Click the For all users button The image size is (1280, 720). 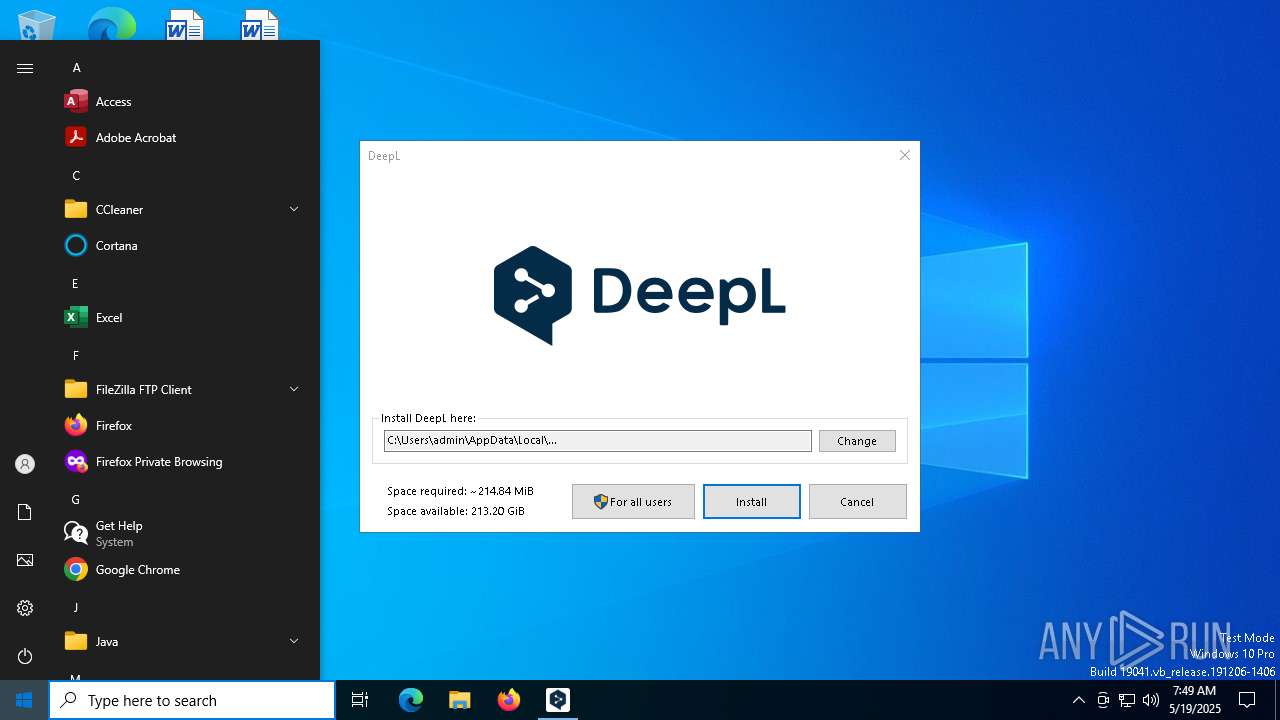tap(633, 502)
